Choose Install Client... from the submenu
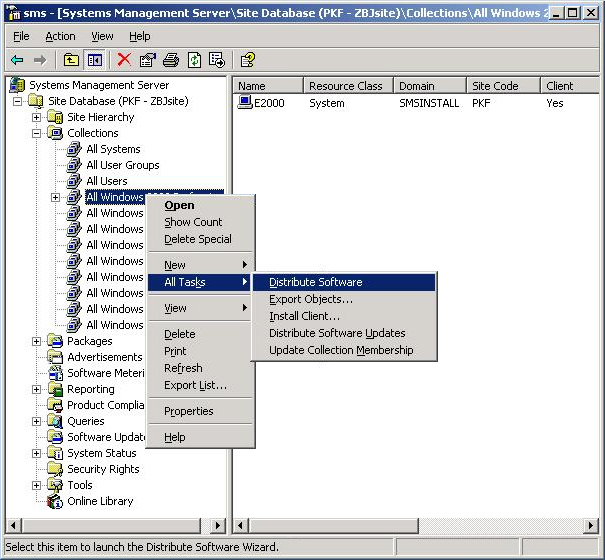Screen dimensions: 605x560 (x=344, y=316)
